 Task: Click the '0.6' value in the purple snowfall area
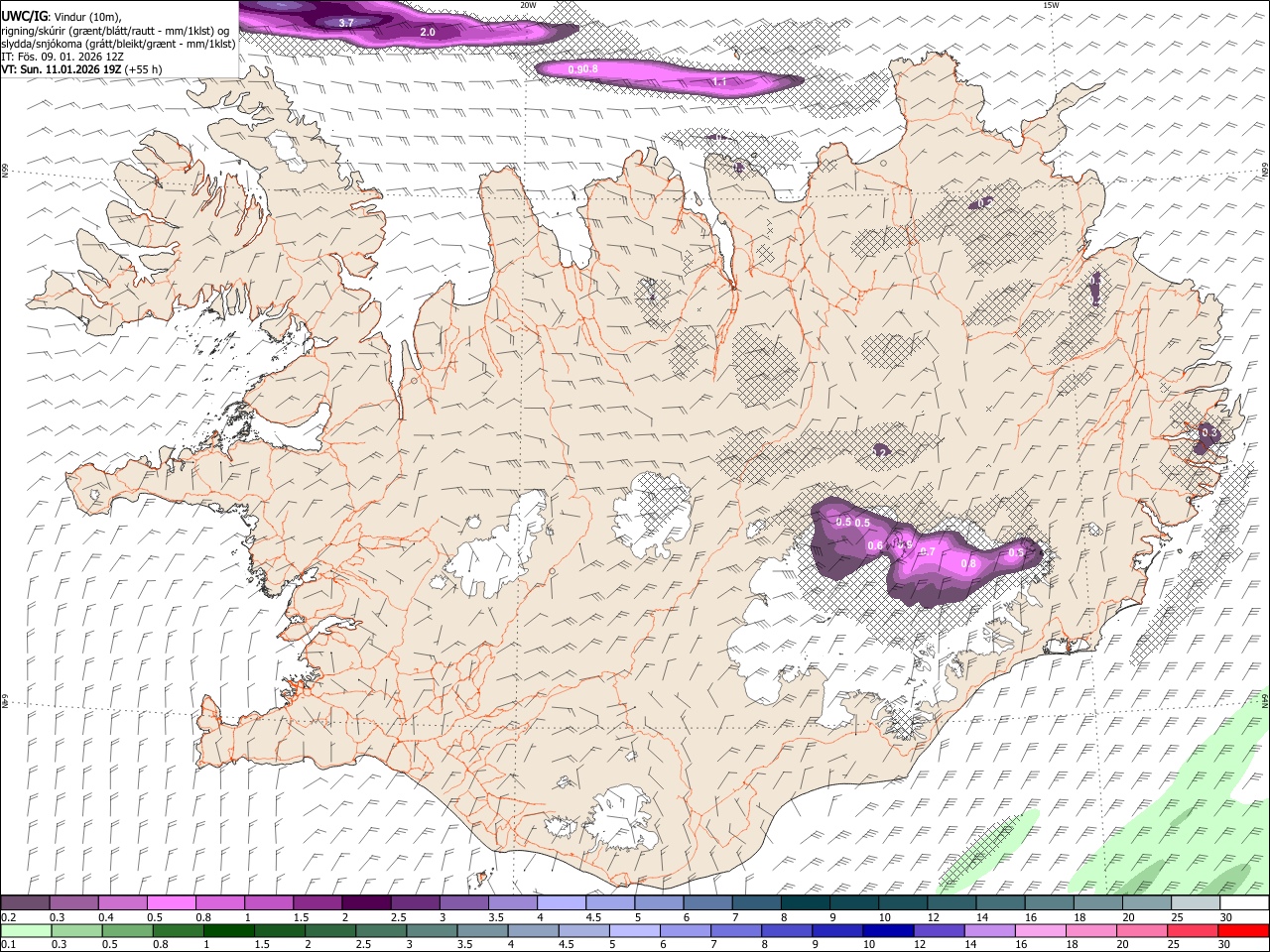click(x=875, y=545)
